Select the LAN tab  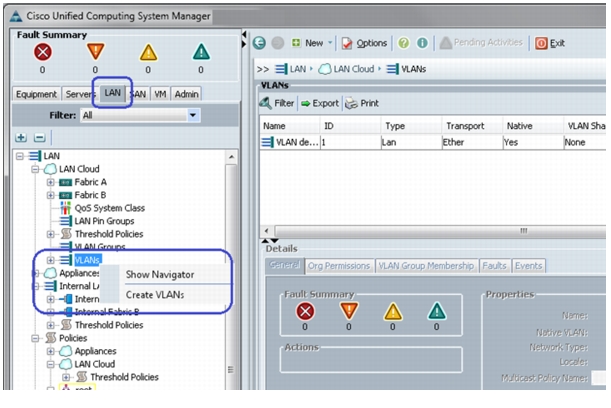tap(112, 93)
